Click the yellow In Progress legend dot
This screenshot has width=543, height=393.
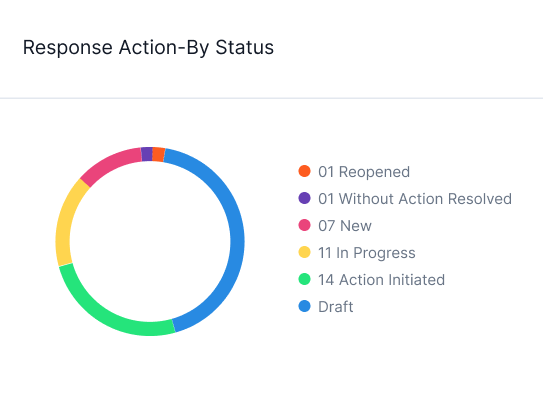[304, 252]
